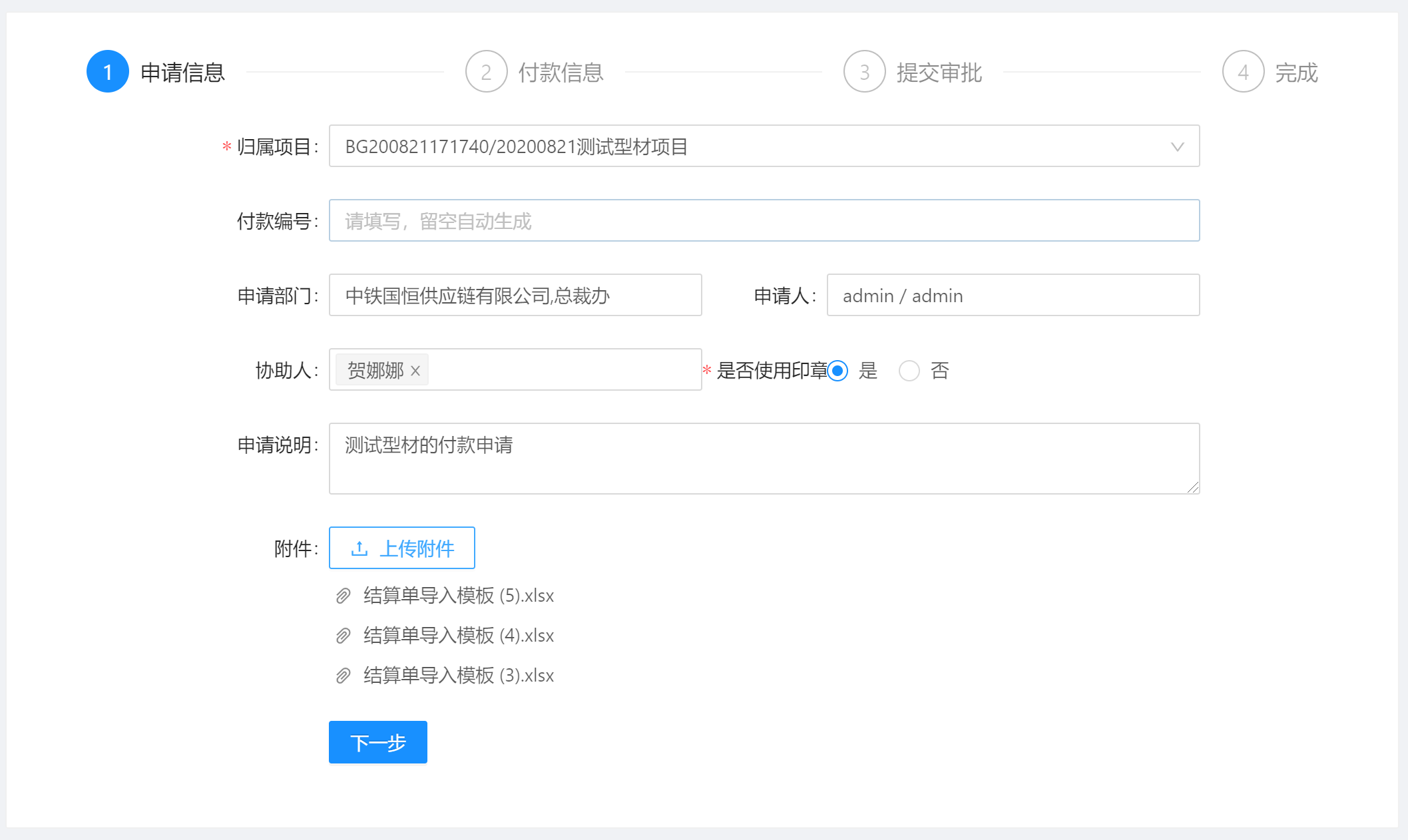Screen dimensions: 1408x840
Task: Click 上传附件 upload button
Action: tap(401, 548)
